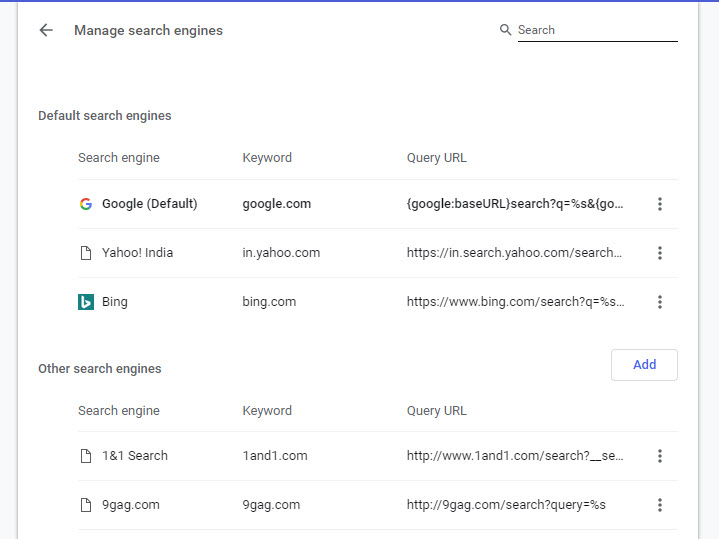Select the 9gag.com engine name

pos(131,505)
